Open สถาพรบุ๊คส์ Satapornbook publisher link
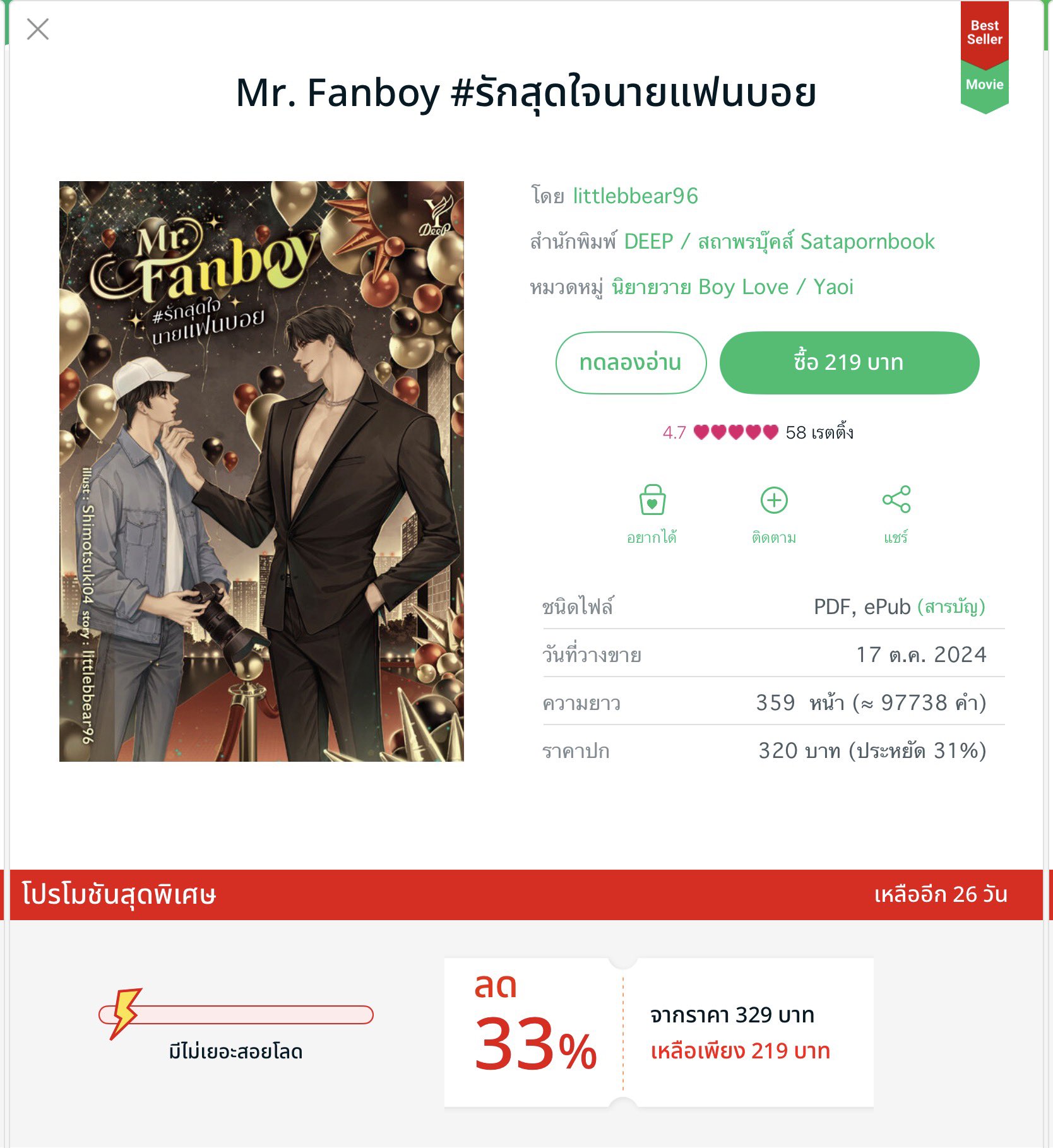1053x1148 pixels. [816, 242]
